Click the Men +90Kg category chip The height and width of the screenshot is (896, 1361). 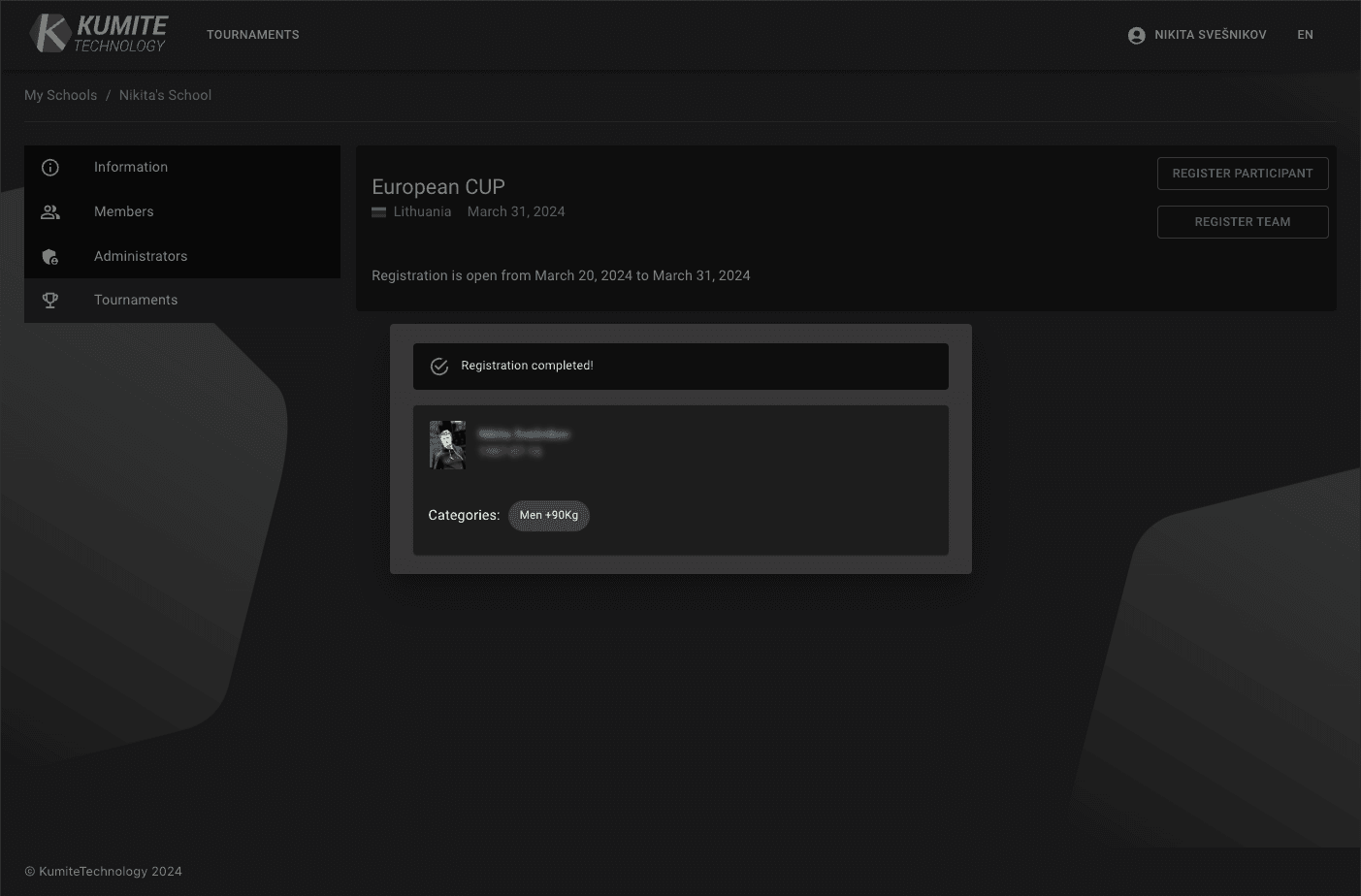tap(548, 515)
